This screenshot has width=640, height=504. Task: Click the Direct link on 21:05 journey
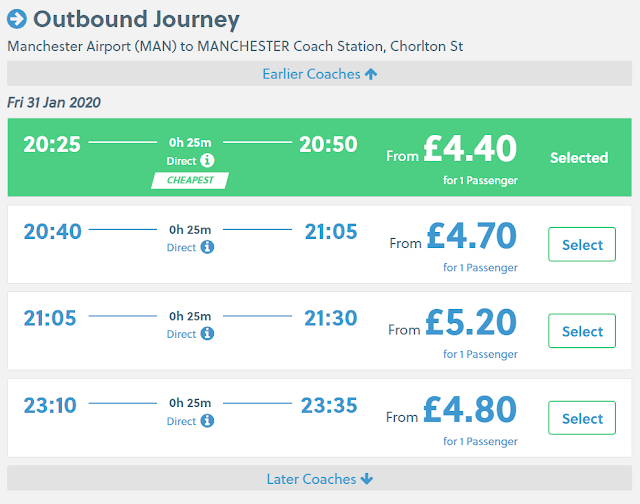pos(181,334)
